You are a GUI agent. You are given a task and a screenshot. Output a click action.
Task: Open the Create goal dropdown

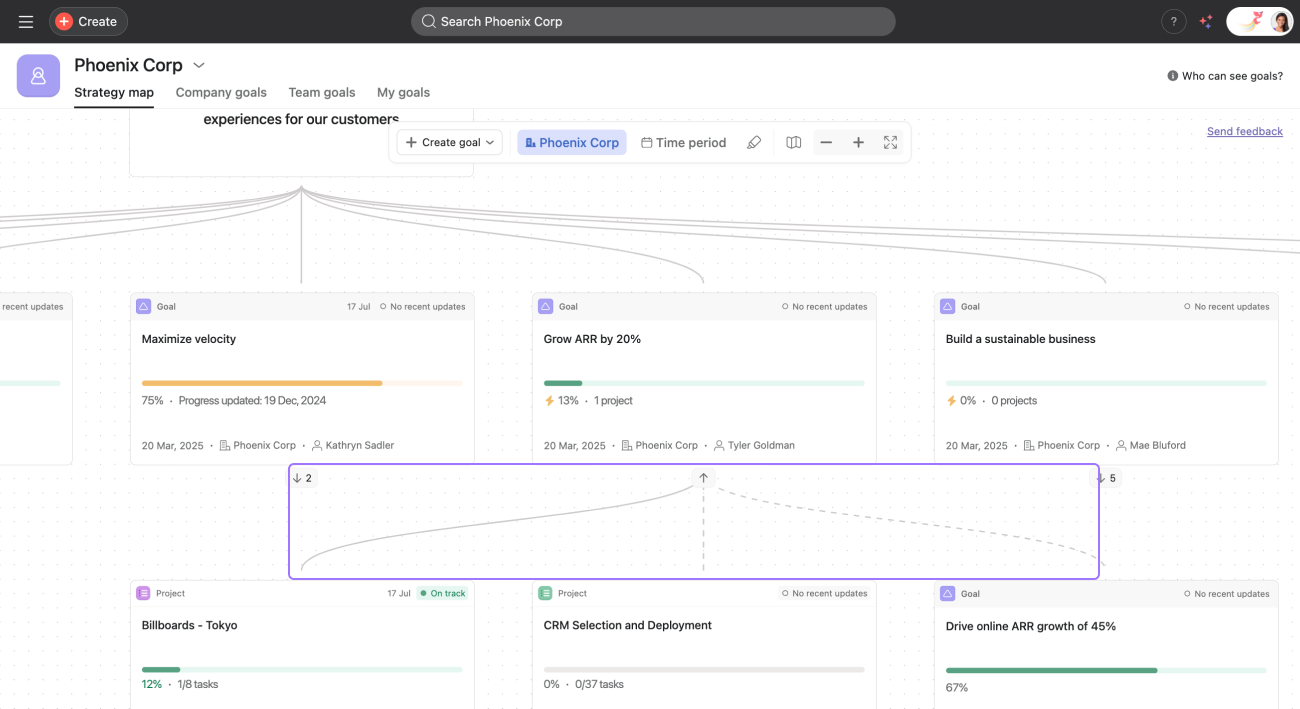click(x=450, y=143)
